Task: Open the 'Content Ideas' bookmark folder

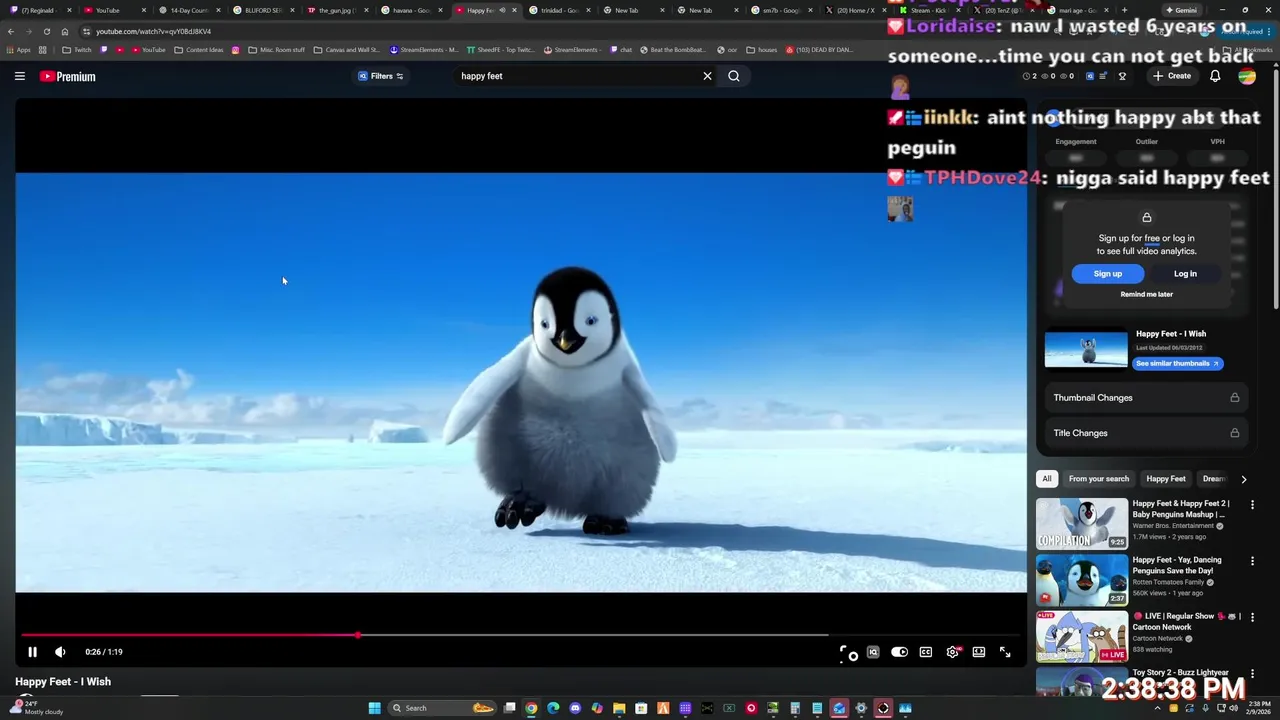Action: coord(199,49)
